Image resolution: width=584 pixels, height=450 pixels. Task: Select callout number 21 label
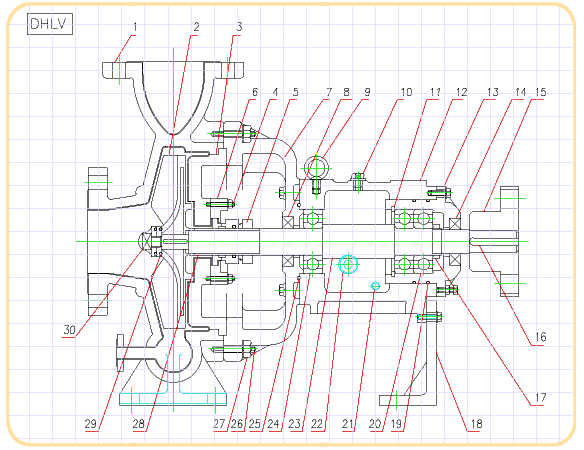click(x=348, y=424)
